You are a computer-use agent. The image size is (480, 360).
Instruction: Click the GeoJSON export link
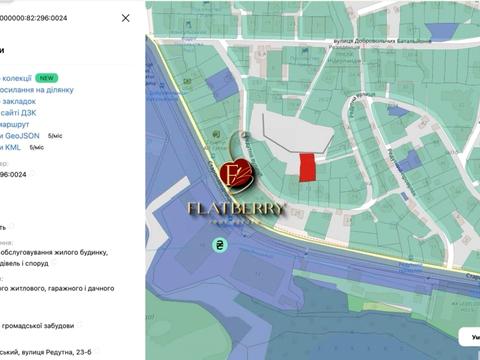click(20, 136)
